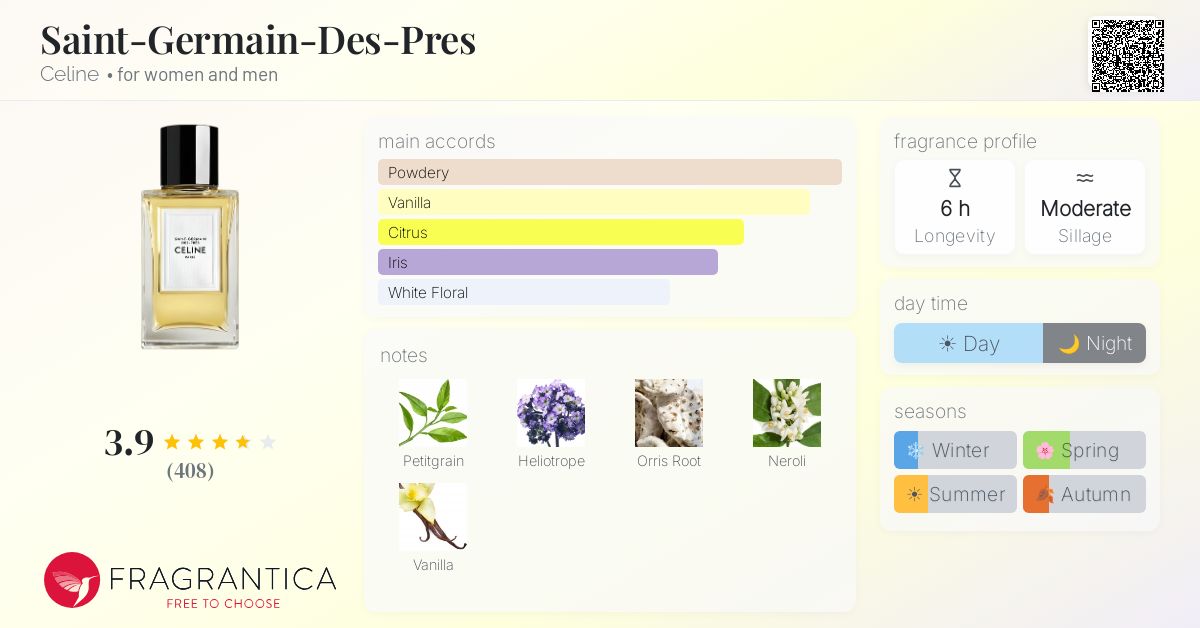Open the Vanilla note image
The height and width of the screenshot is (628, 1200).
[433, 517]
